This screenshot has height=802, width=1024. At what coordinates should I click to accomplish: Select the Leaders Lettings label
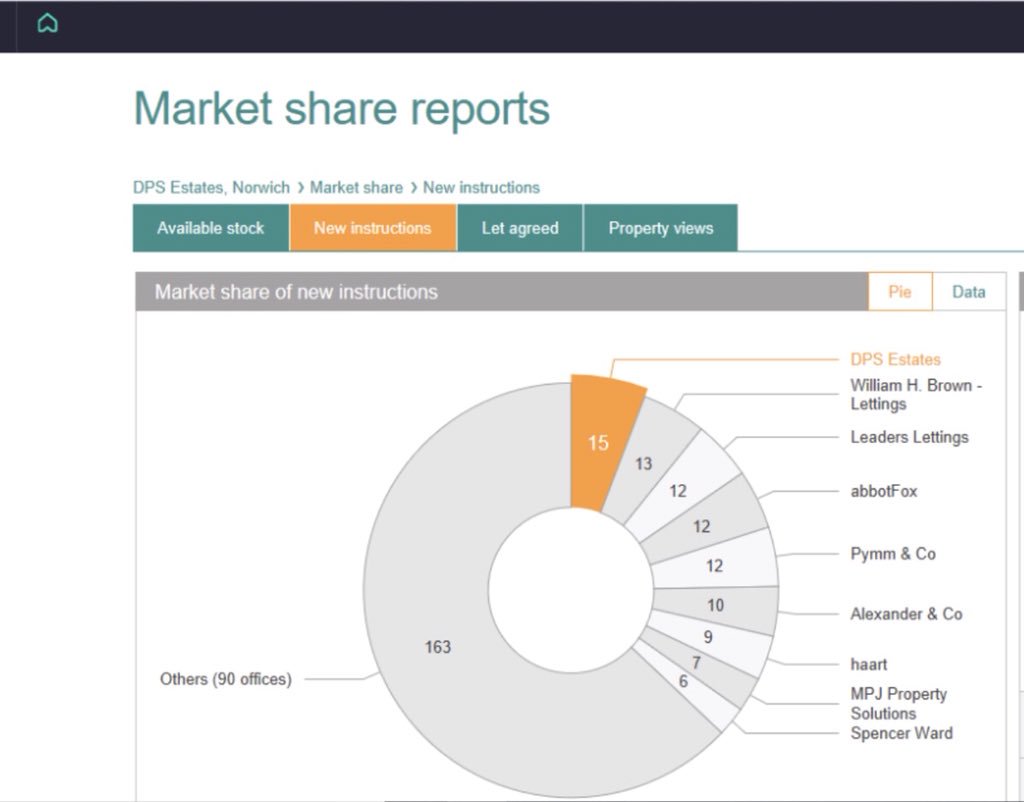point(909,437)
